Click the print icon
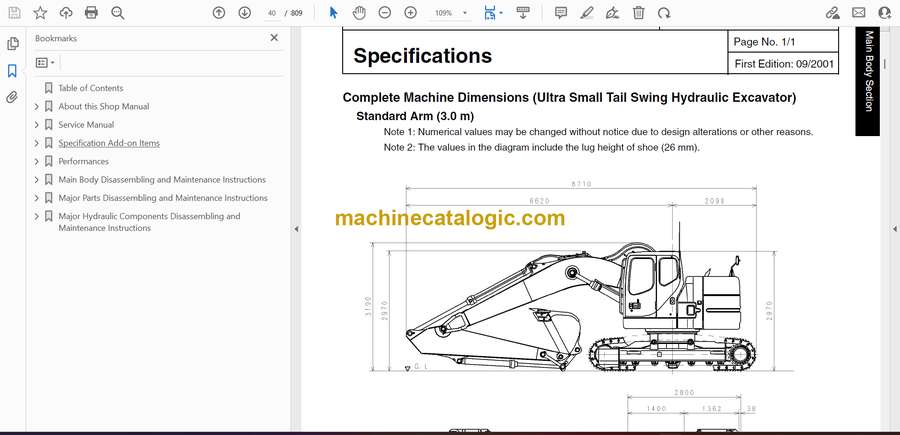 pyautogui.click(x=92, y=13)
